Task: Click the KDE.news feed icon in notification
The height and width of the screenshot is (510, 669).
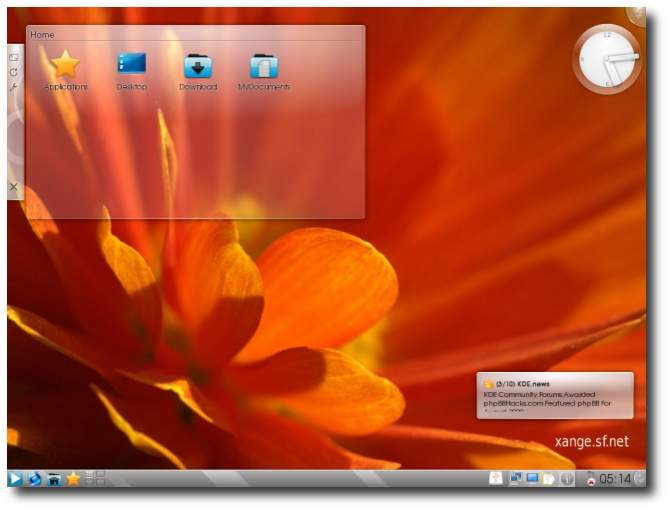Action: coord(489,384)
